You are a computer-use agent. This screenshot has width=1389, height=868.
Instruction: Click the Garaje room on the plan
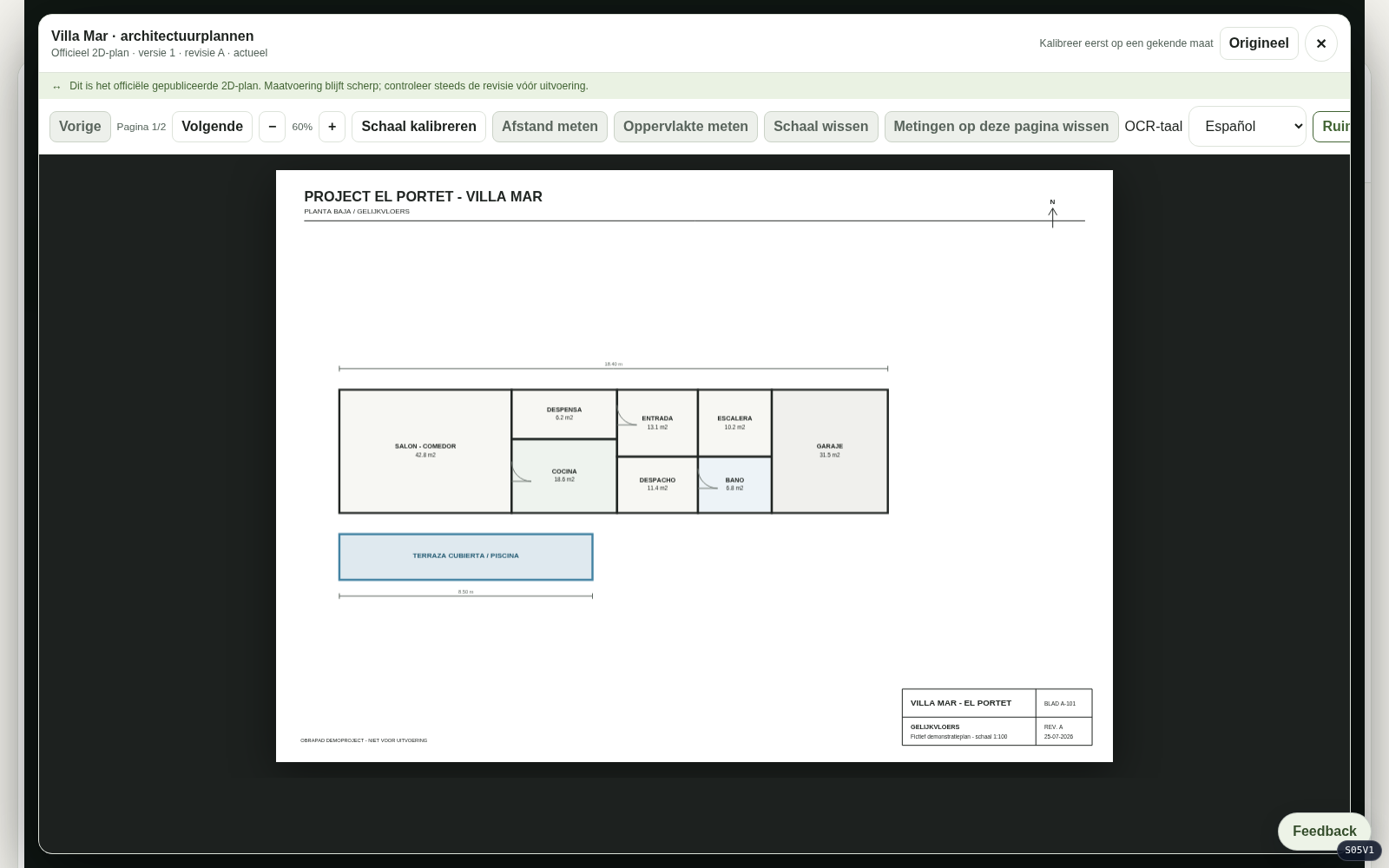[830, 451]
